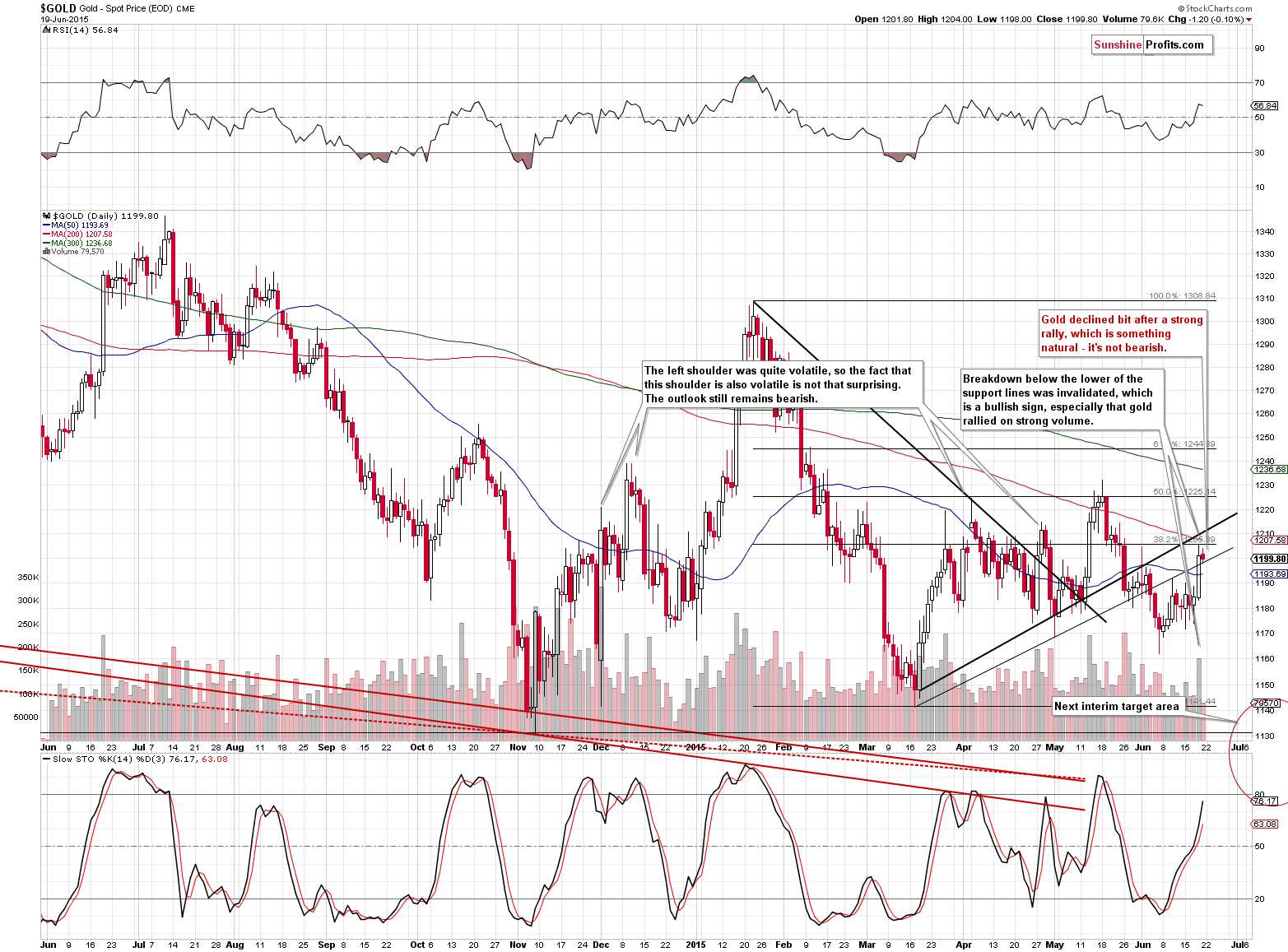Click the $GOLD (Daily) 1199.80 legend entry
Viewport: 1288px width, 952px height.
click(100, 216)
